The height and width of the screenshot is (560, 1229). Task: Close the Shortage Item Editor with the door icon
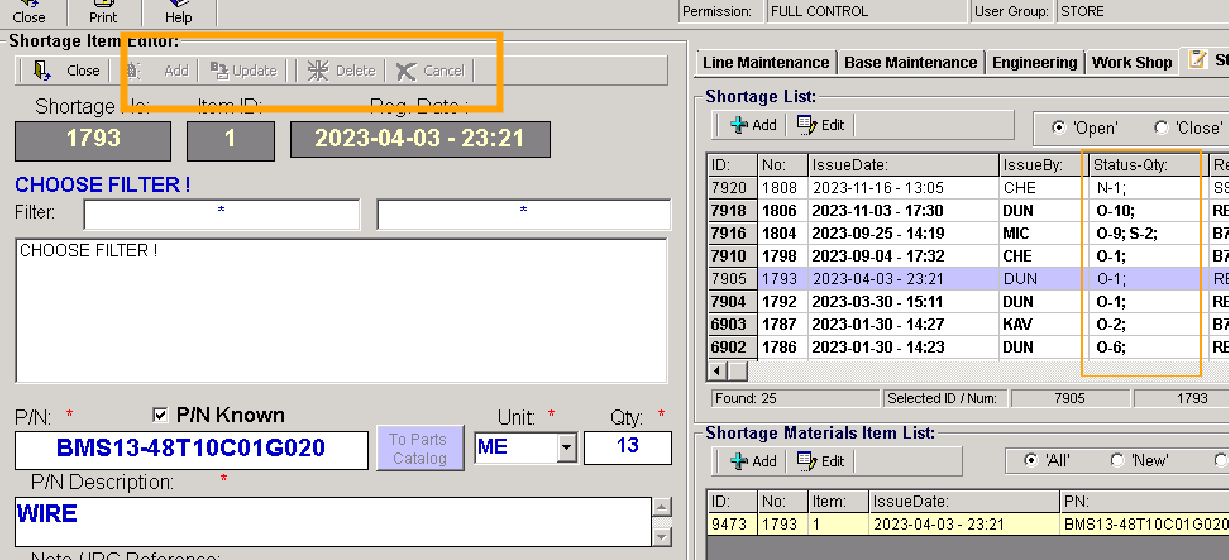(x=66, y=70)
